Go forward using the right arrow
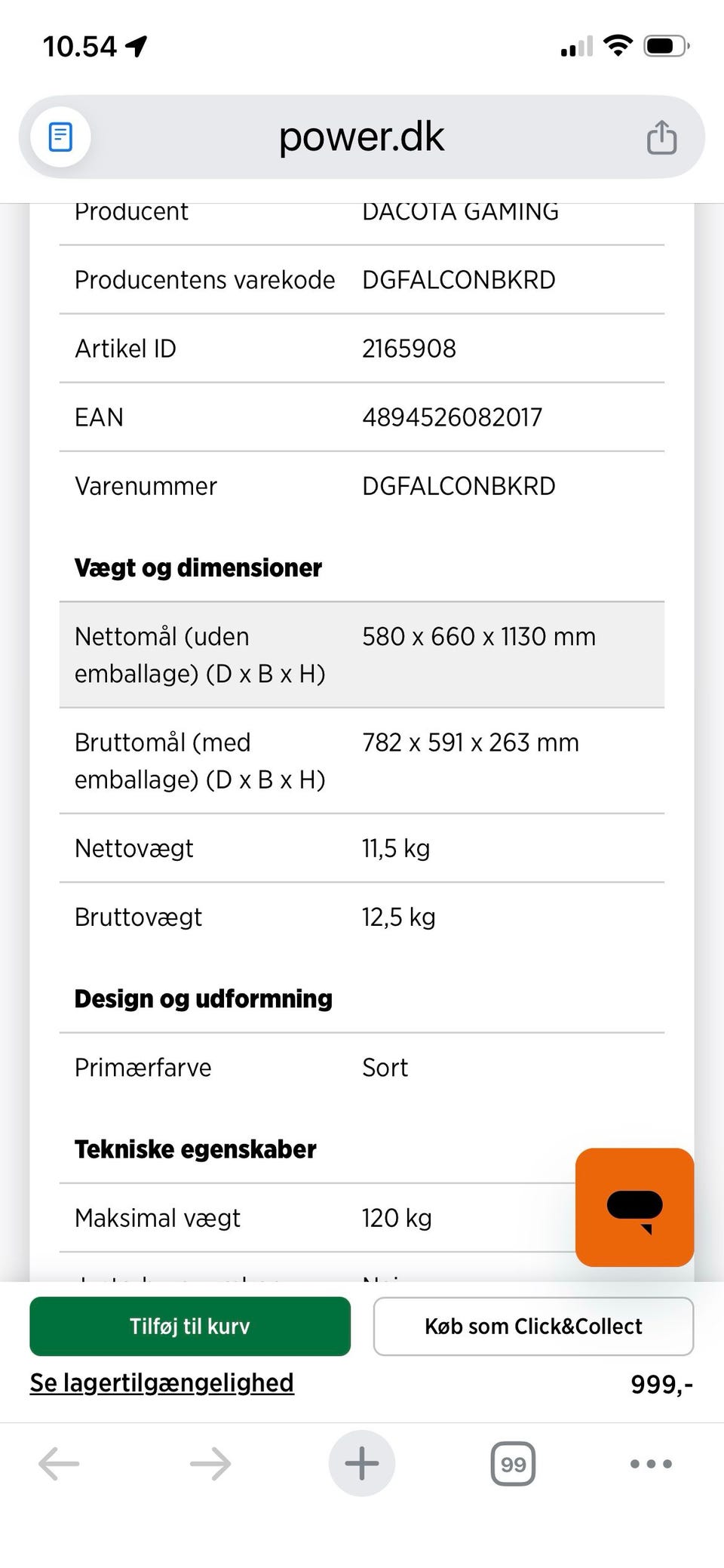 tap(210, 1464)
